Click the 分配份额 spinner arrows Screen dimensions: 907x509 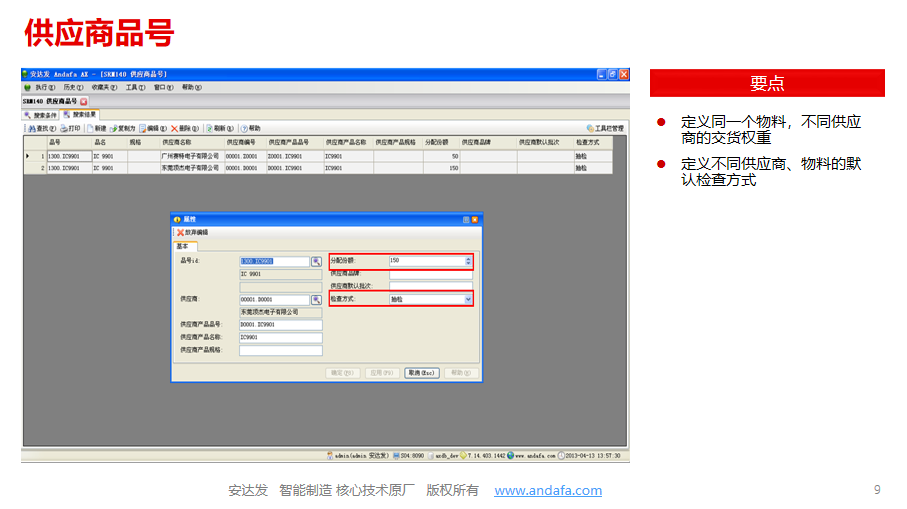point(468,261)
